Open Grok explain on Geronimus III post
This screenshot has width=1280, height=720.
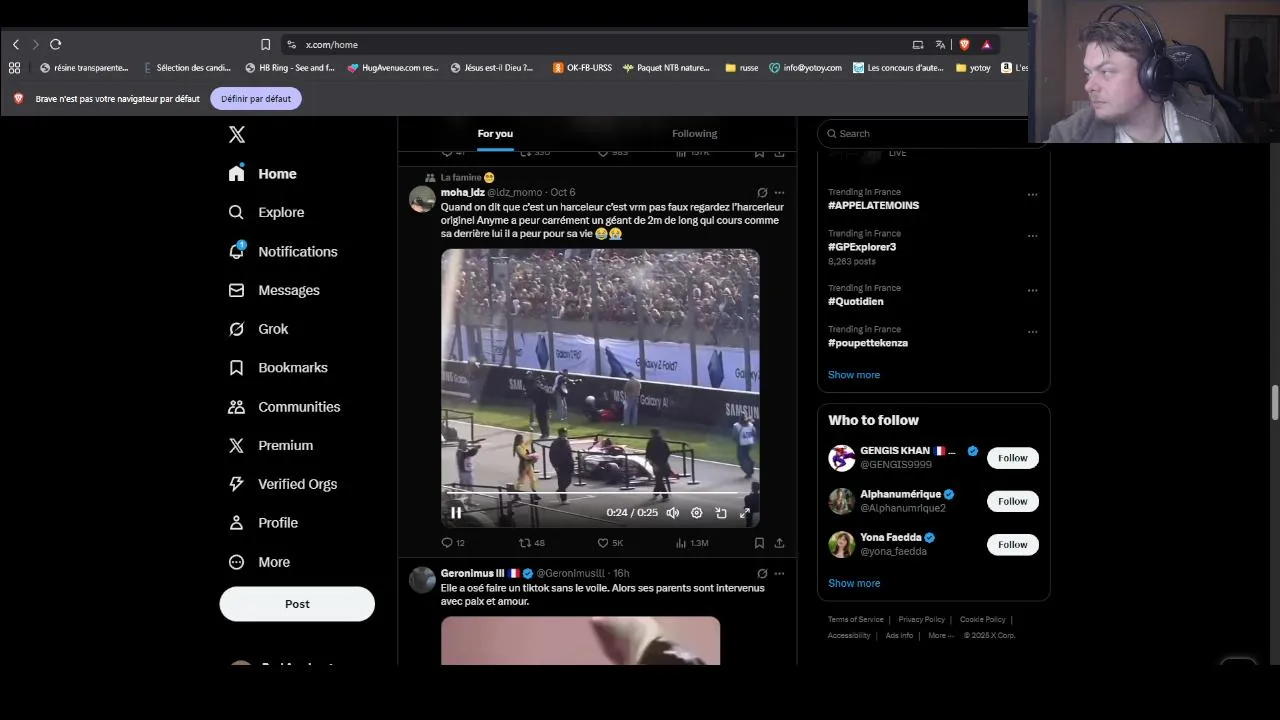[762, 574]
